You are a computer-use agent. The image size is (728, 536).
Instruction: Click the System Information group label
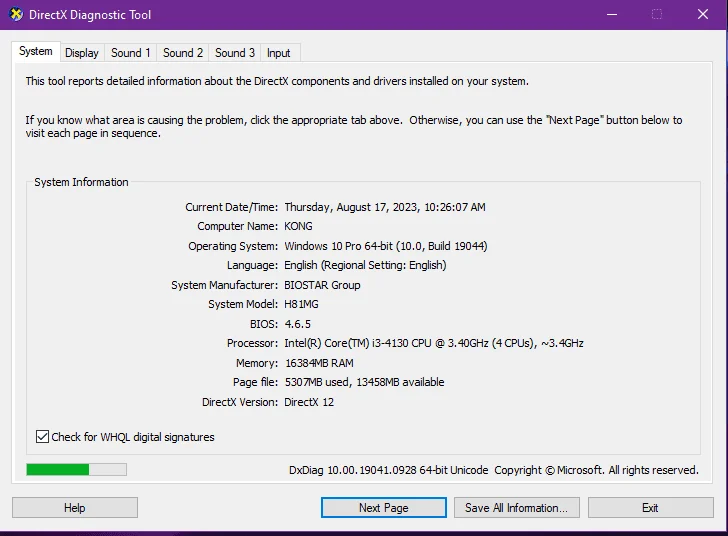coord(81,182)
